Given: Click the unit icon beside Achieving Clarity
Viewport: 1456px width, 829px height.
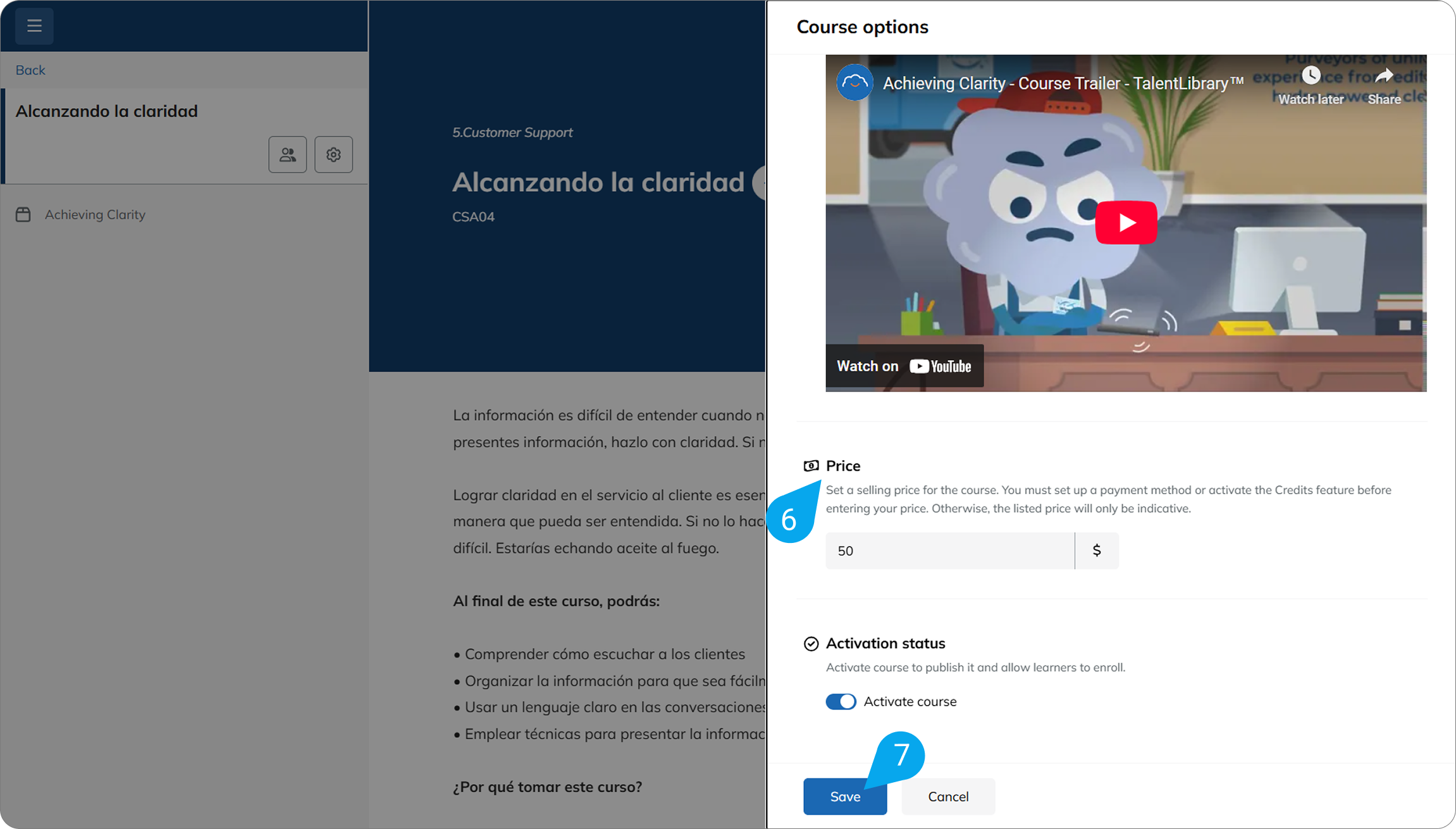Looking at the screenshot, I should pos(23,215).
